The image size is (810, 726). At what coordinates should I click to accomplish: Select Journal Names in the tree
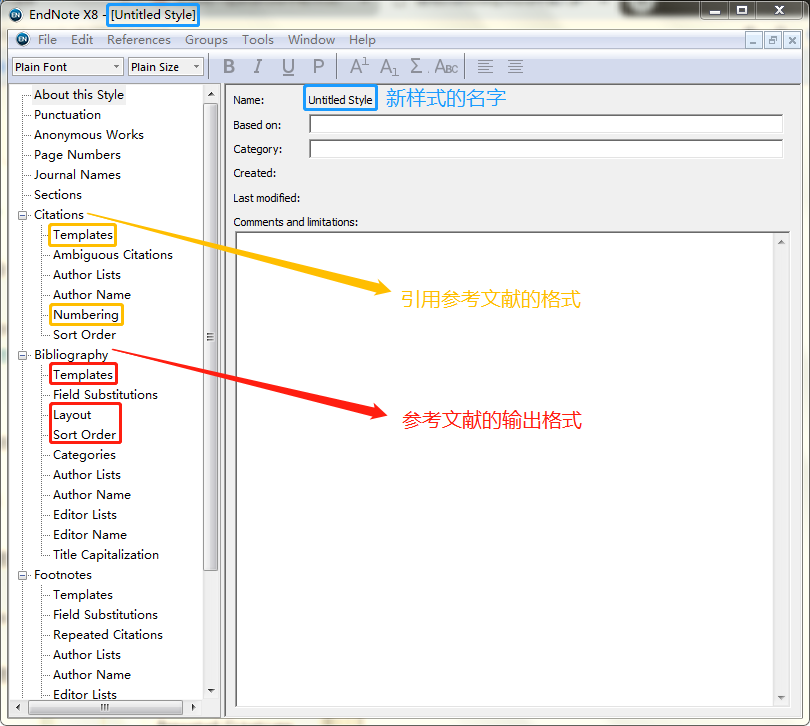tap(77, 175)
